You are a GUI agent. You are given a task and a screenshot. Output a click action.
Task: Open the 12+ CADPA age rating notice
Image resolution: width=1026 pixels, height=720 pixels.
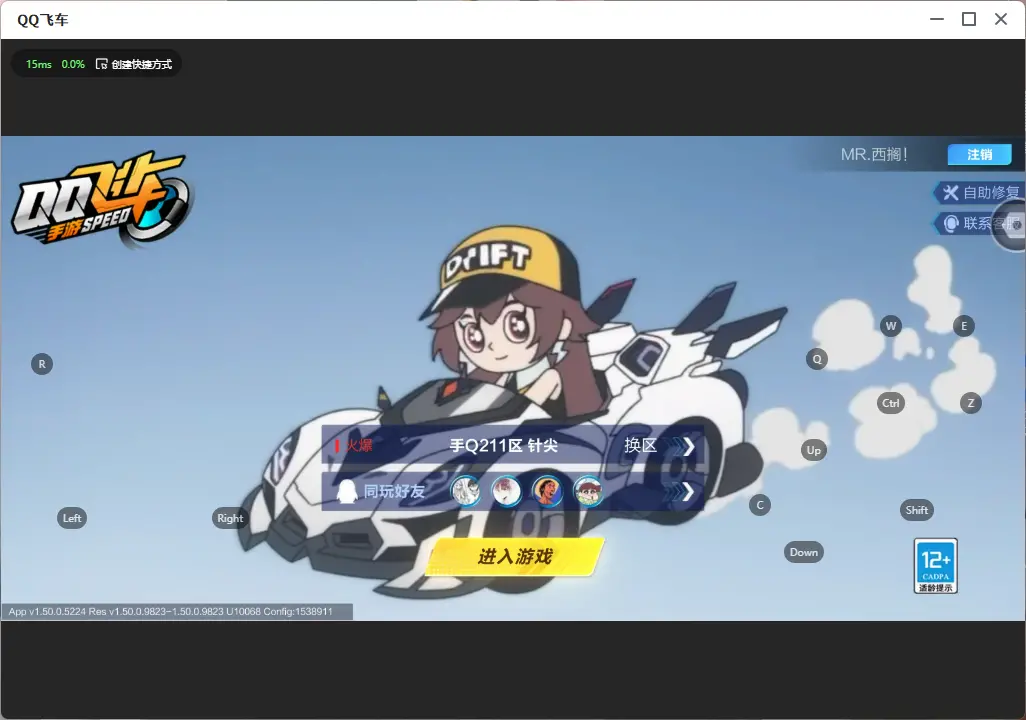936,566
